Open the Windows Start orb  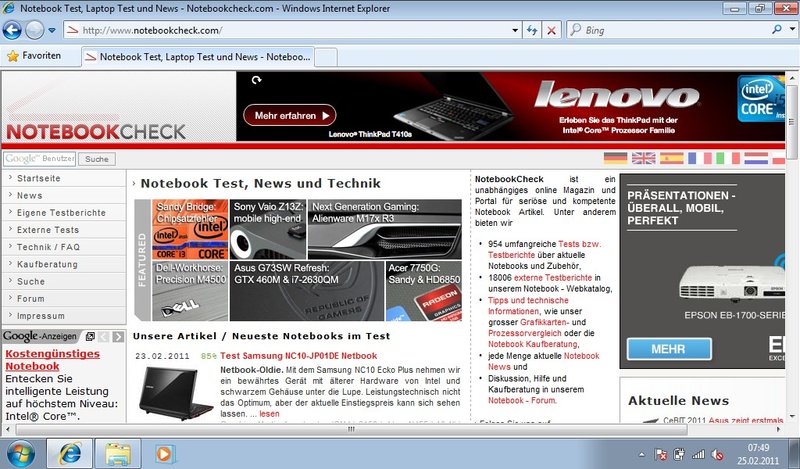pos(20,454)
